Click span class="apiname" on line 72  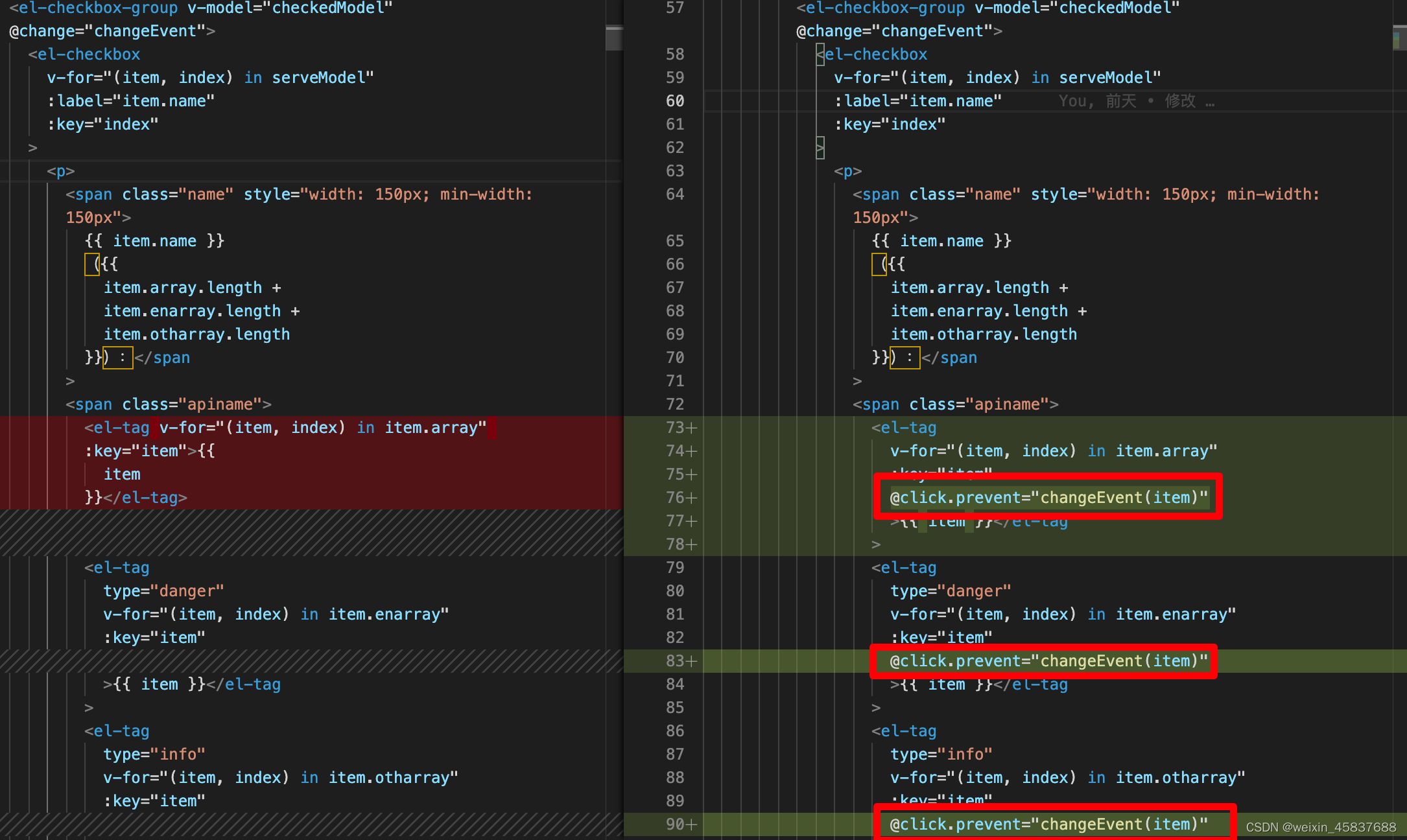click(955, 404)
